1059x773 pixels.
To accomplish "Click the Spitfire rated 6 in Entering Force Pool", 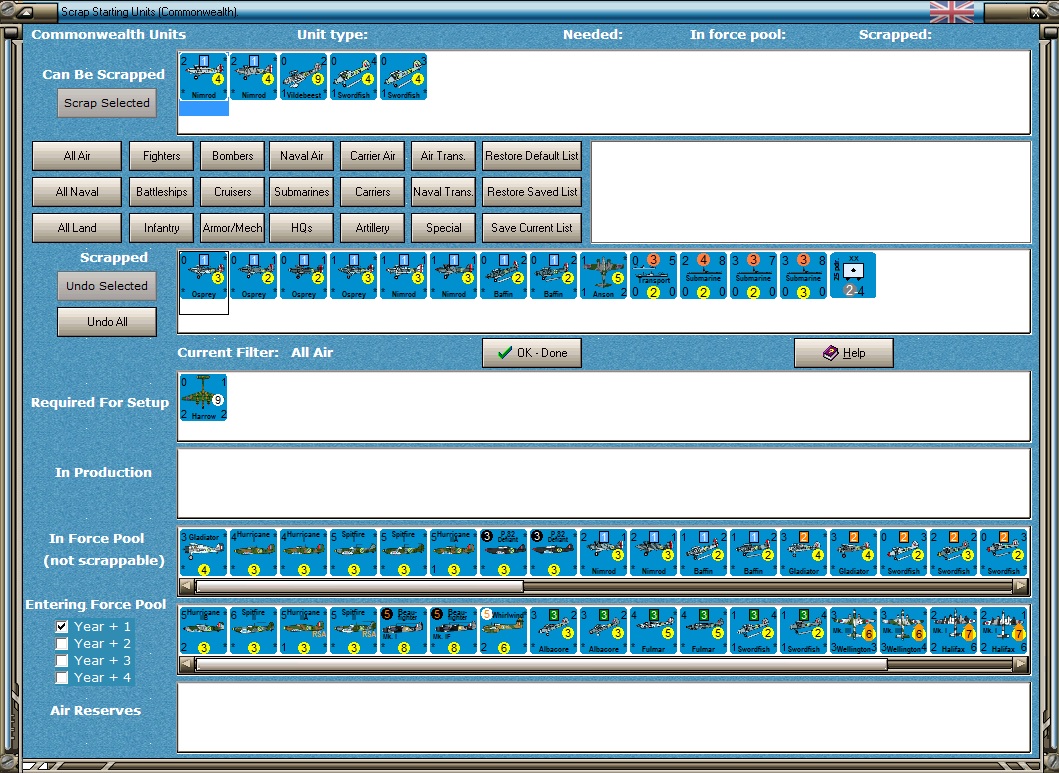I will click(253, 631).
